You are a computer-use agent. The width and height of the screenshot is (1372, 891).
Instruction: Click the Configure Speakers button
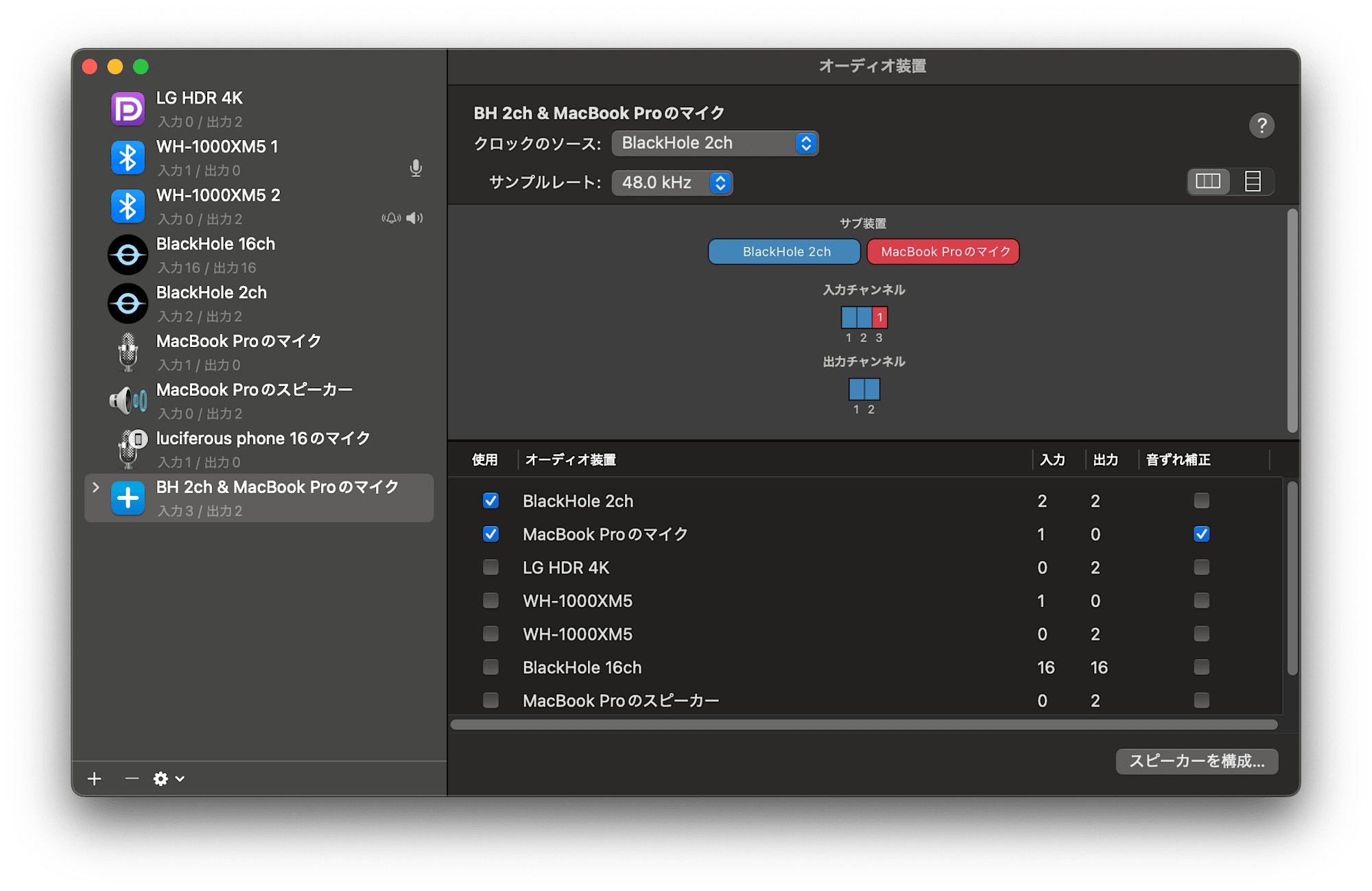coord(1196,761)
